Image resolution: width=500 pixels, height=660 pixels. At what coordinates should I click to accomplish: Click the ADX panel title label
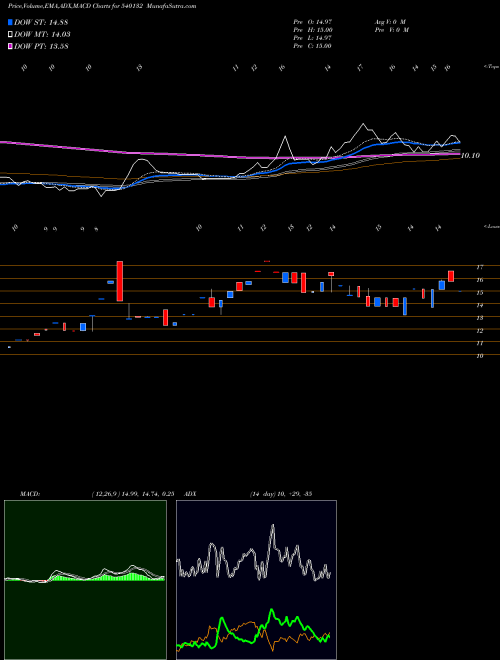coord(191,494)
